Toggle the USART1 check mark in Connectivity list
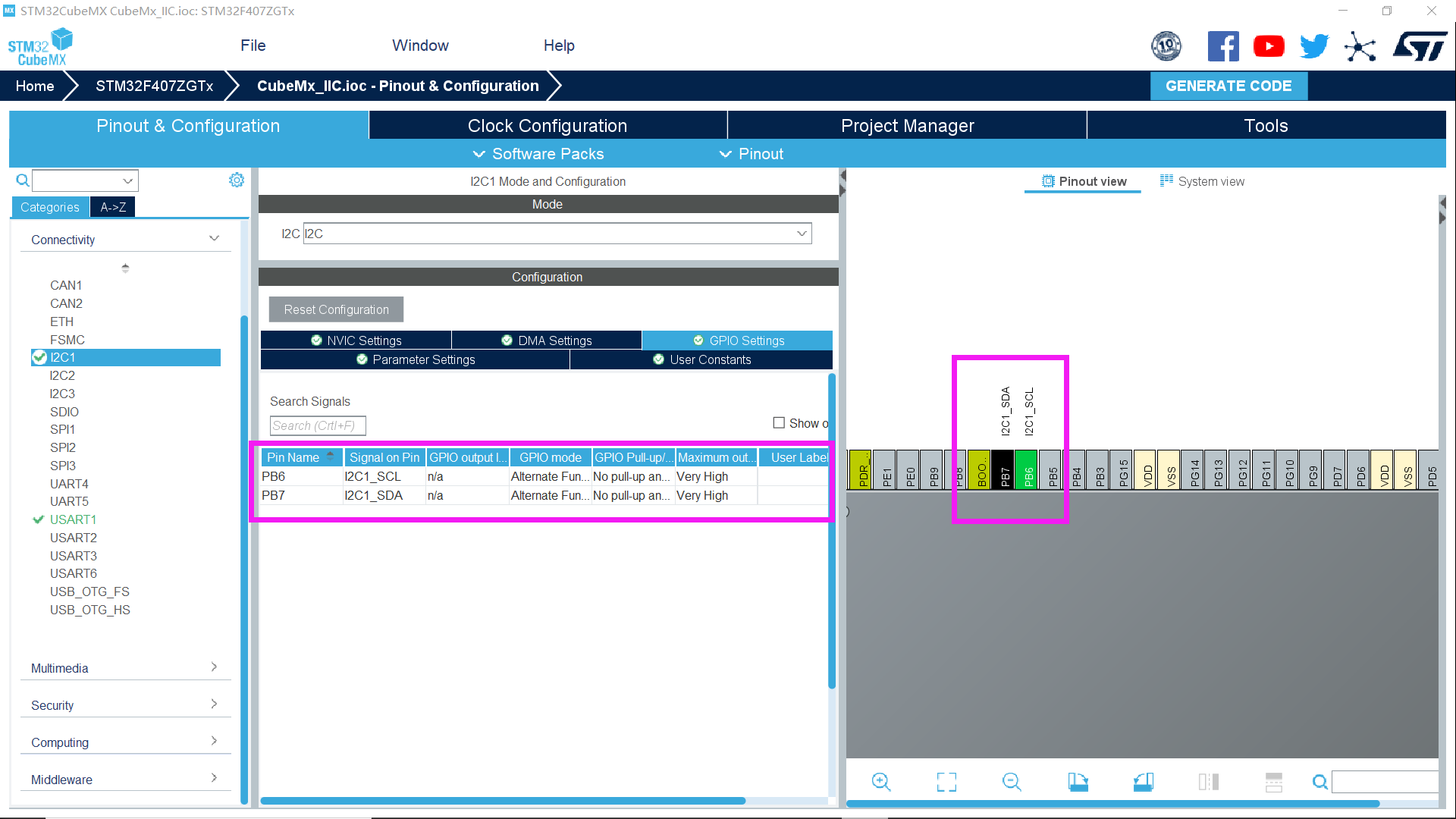This screenshot has width=1456, height=819. tap(39, 519)
